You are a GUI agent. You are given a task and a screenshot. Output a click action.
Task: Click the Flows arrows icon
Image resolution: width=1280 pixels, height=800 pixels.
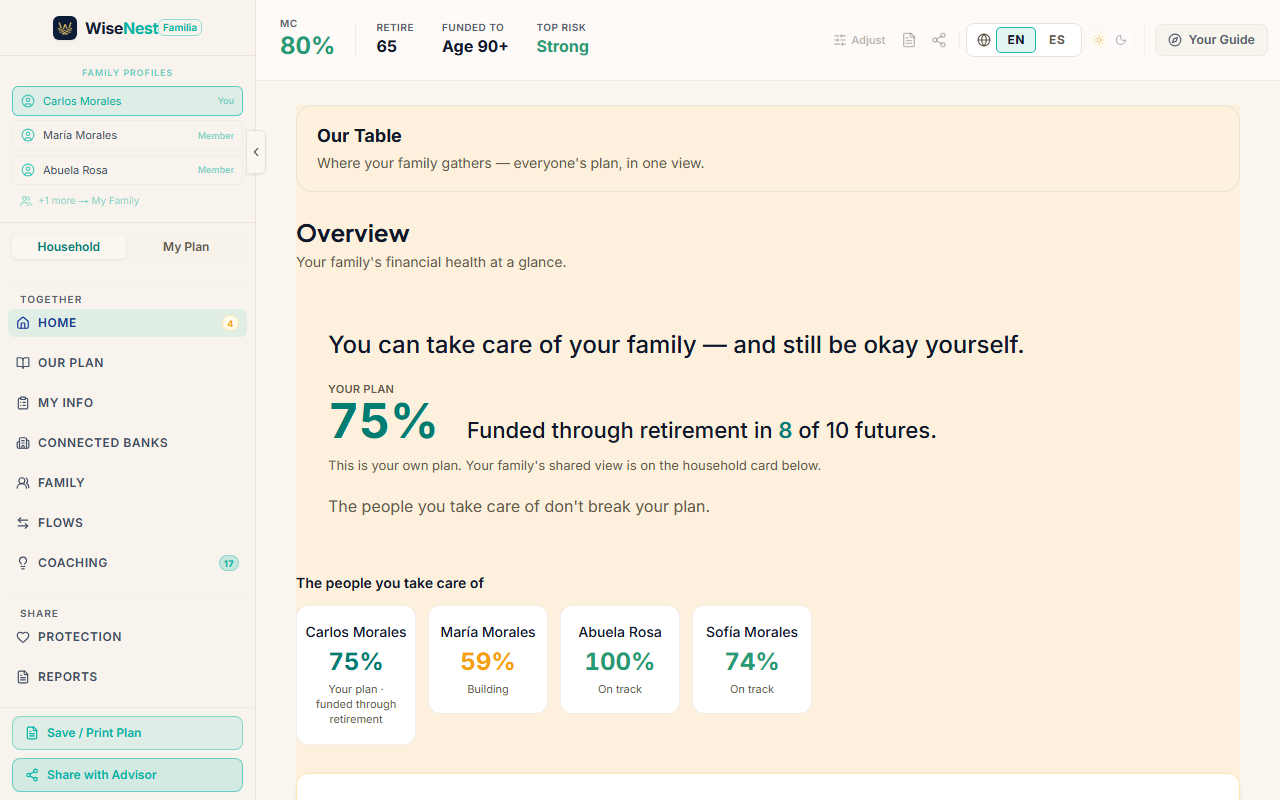[23, 523]
